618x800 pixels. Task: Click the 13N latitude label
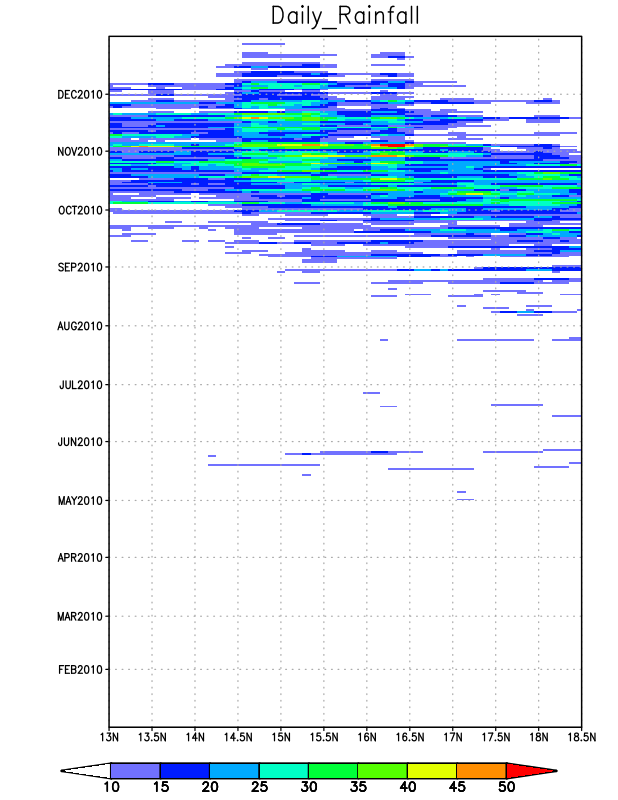click(x=109, y=737)
